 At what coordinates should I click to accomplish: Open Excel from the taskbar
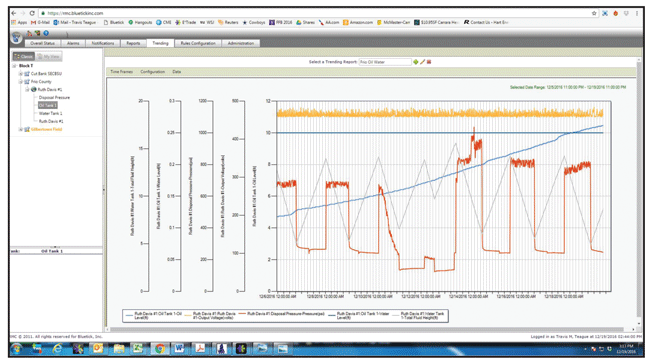[138, 349]
